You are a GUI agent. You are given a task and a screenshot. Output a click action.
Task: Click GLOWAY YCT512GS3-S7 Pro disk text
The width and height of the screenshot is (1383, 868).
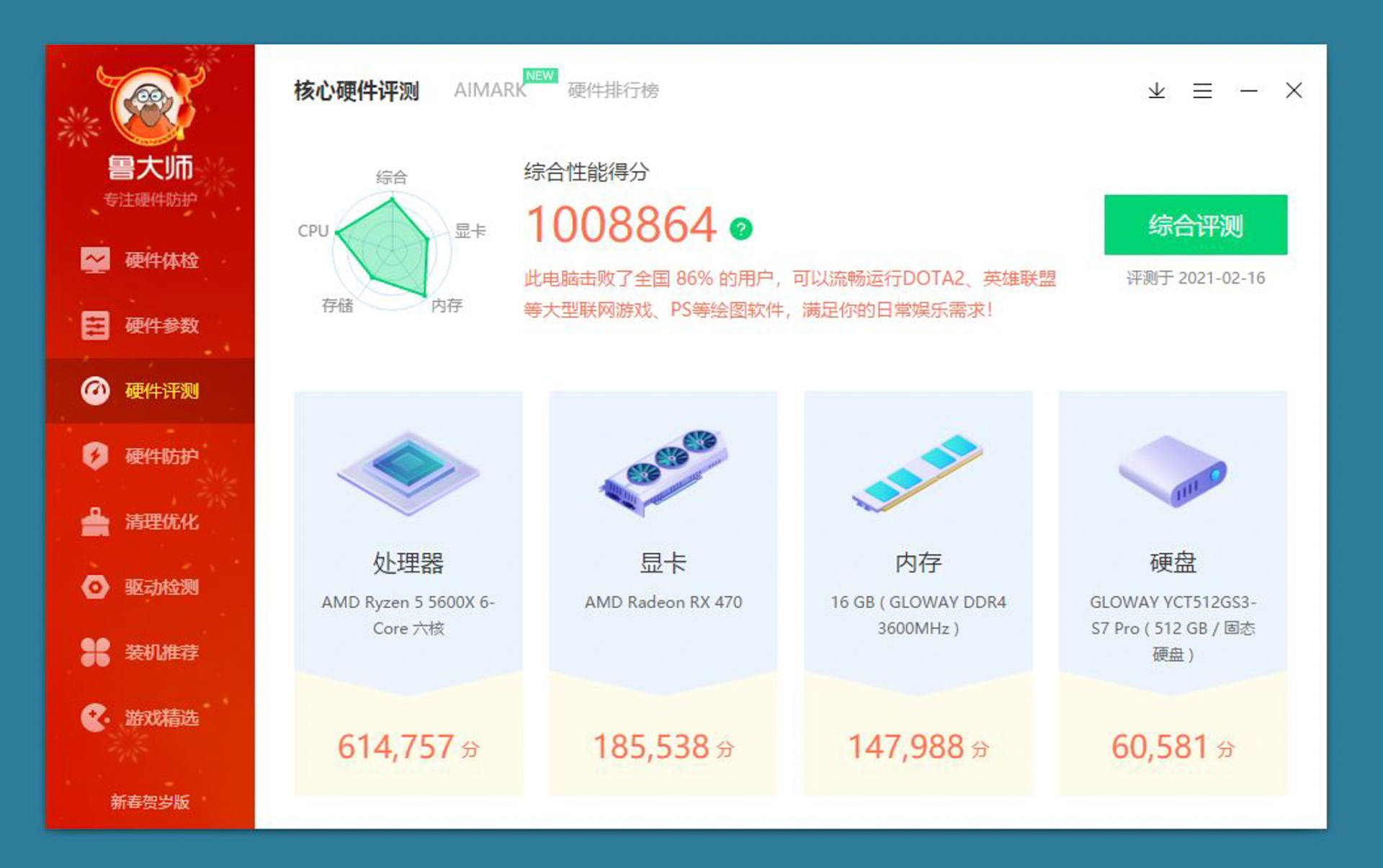pos(1173,628)
